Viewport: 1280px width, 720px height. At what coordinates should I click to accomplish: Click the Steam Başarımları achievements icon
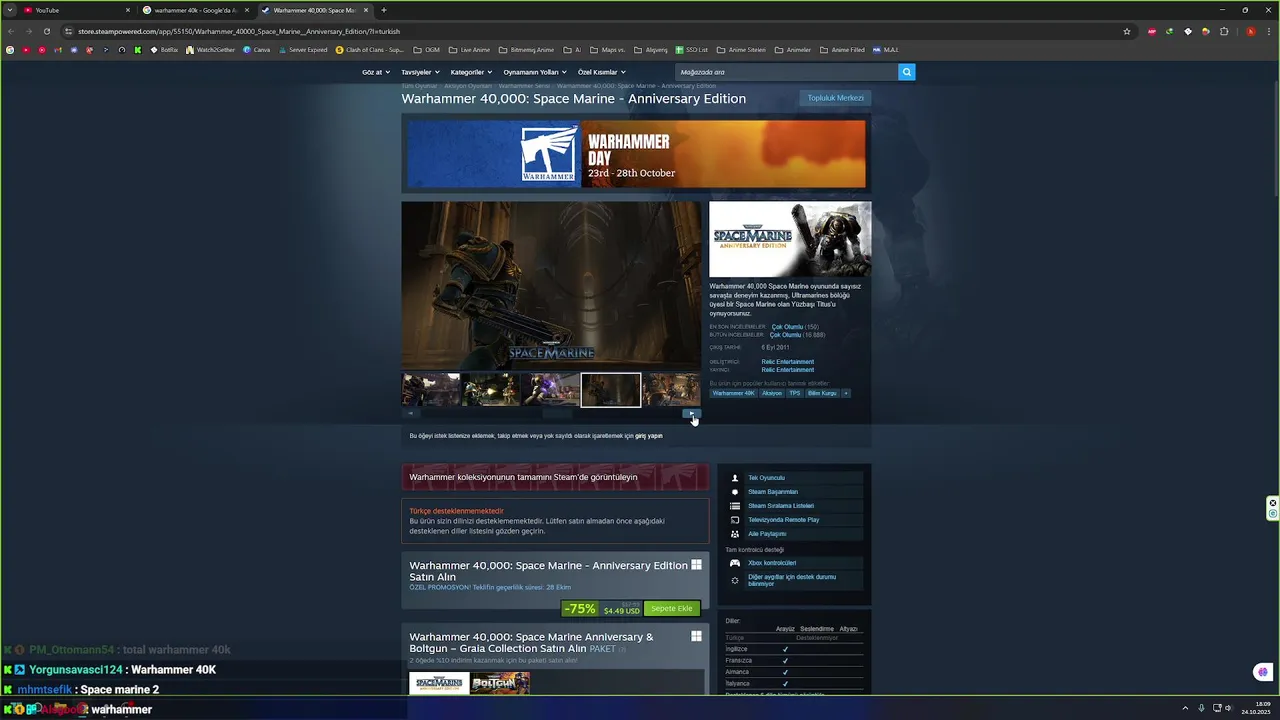tap(735, 492)
